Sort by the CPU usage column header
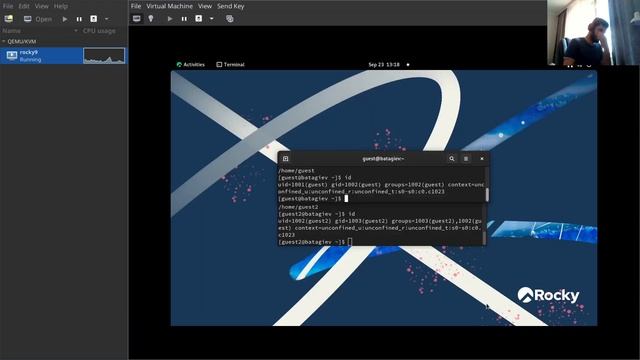This screenshot has width=640, height=360. tap(99, 31)
